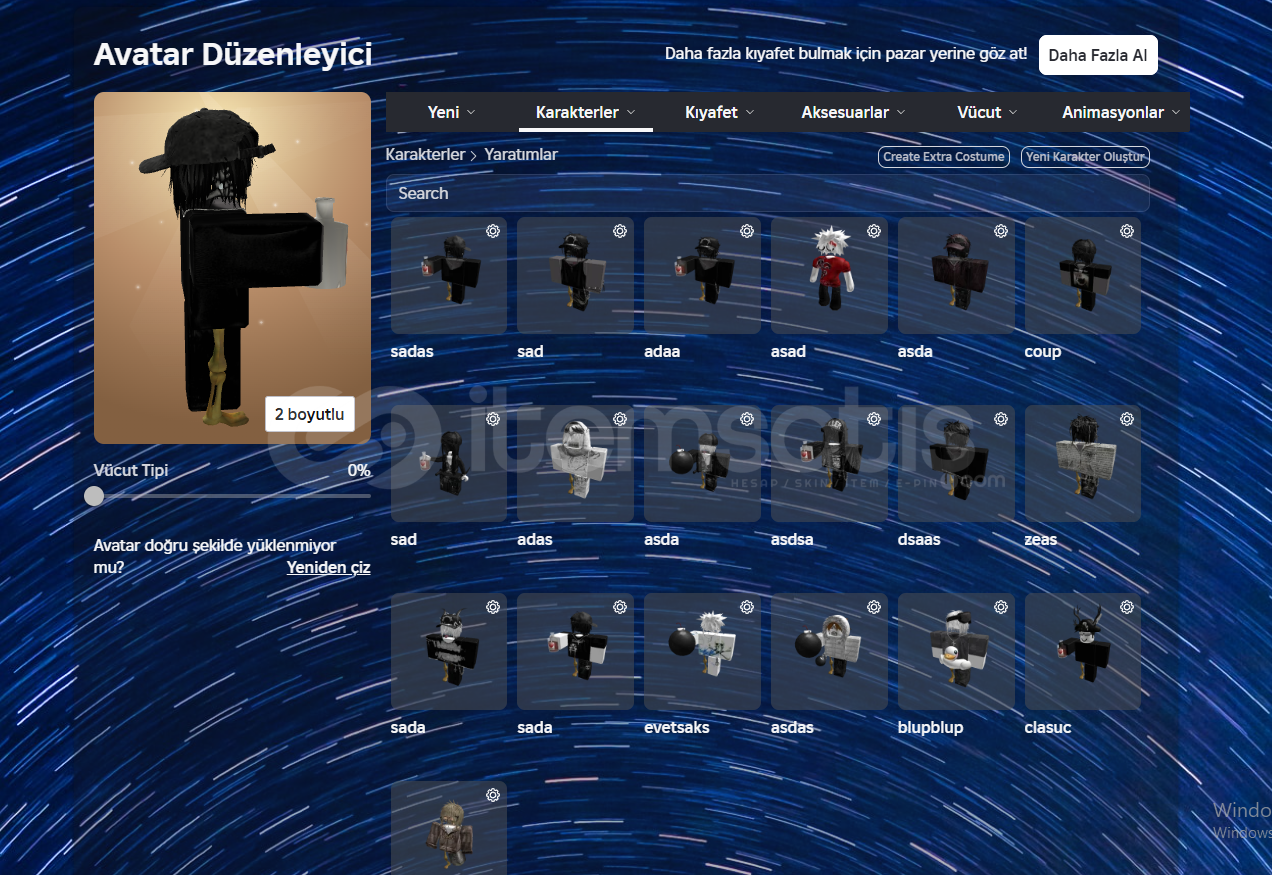Click the gear icon on asdsa costume

pos(874,419)
